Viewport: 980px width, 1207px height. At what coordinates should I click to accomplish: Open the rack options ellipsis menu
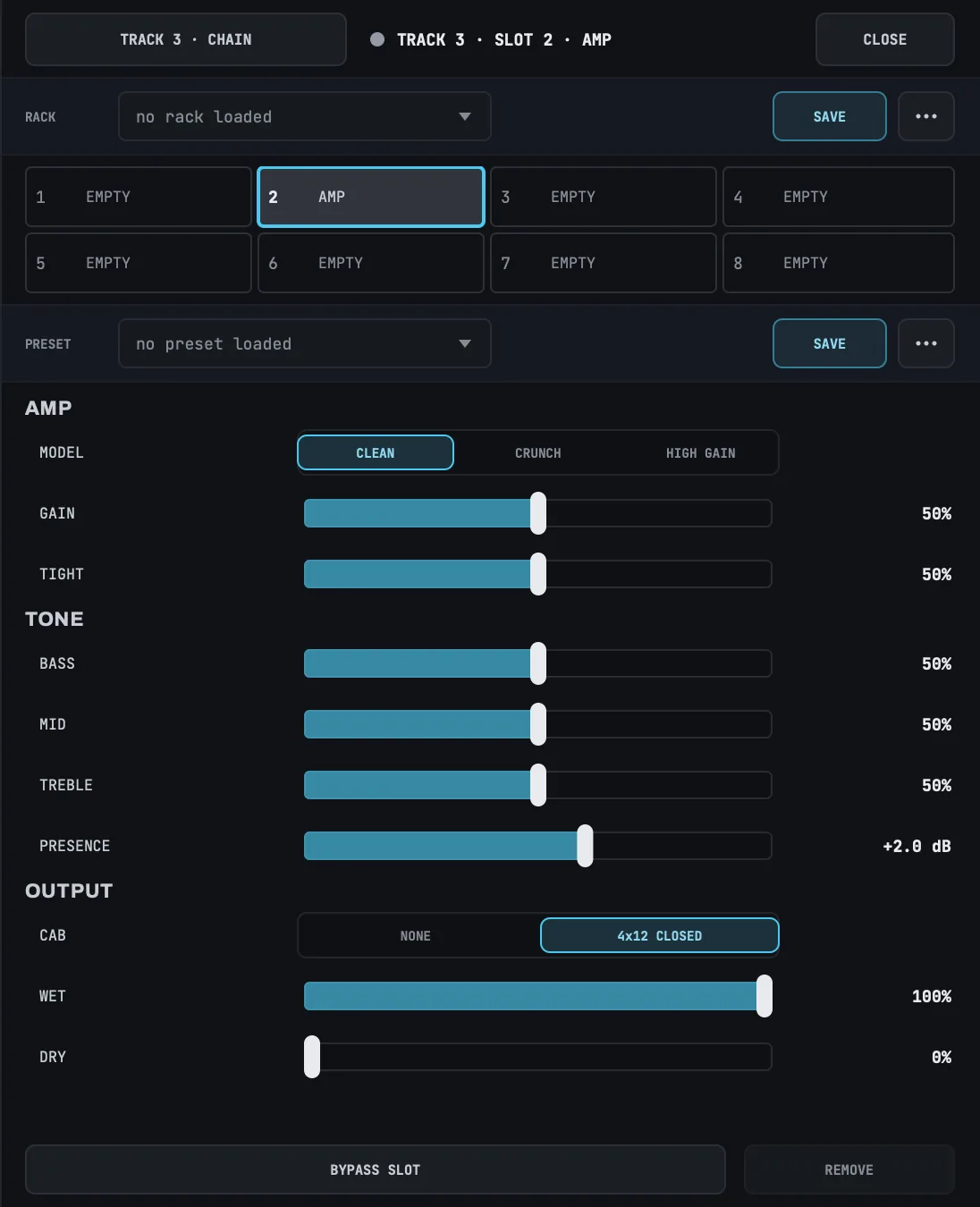[x=926, y=116]
